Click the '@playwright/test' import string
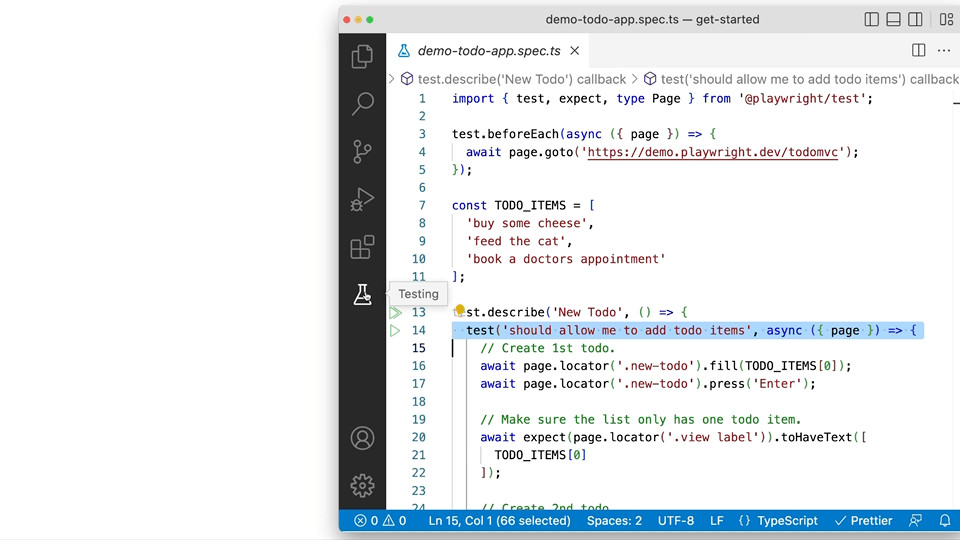The width and height of the screenshot is (960, 540). [x=802, y=99]
